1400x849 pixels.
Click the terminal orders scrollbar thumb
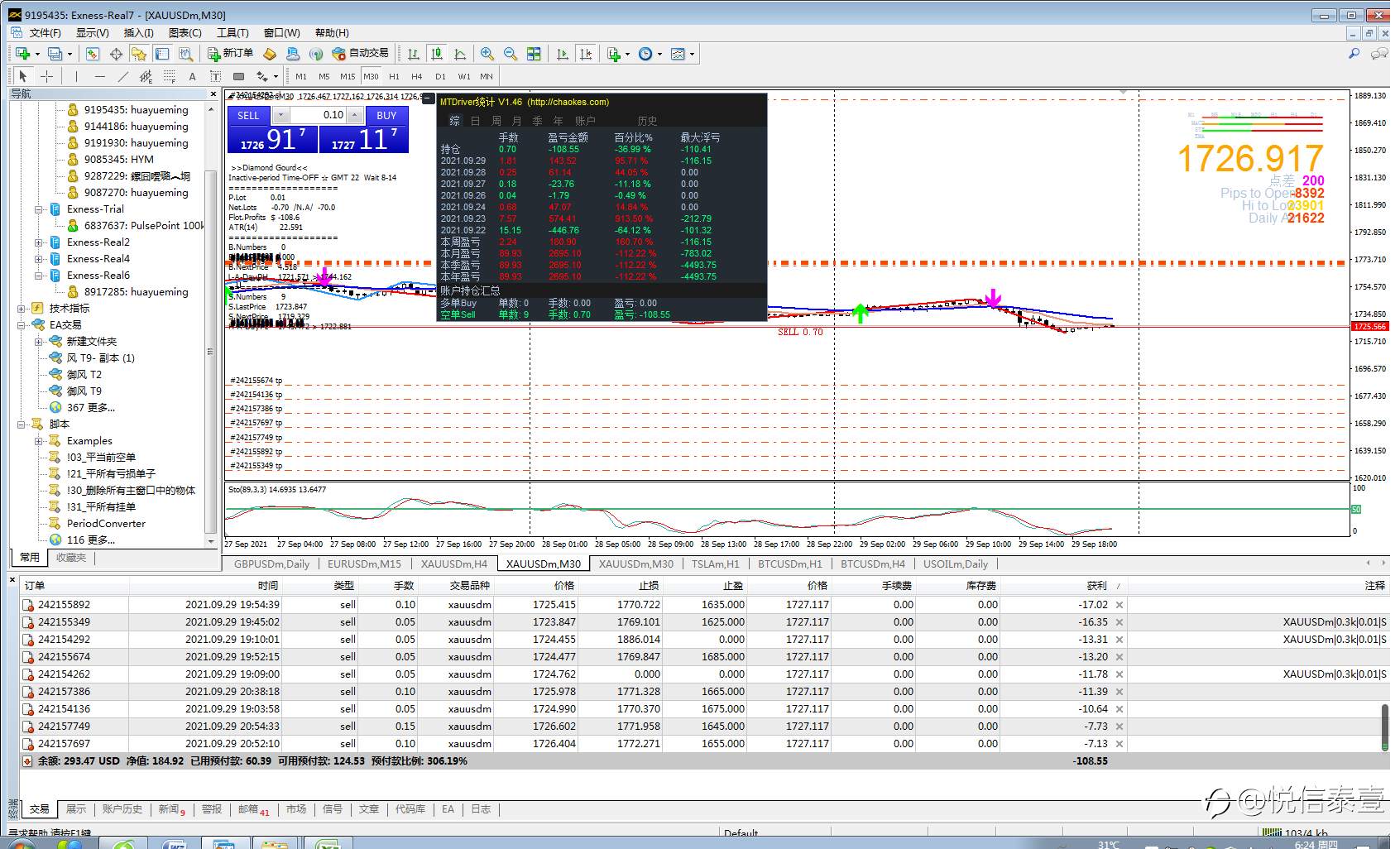point(1385,727)
